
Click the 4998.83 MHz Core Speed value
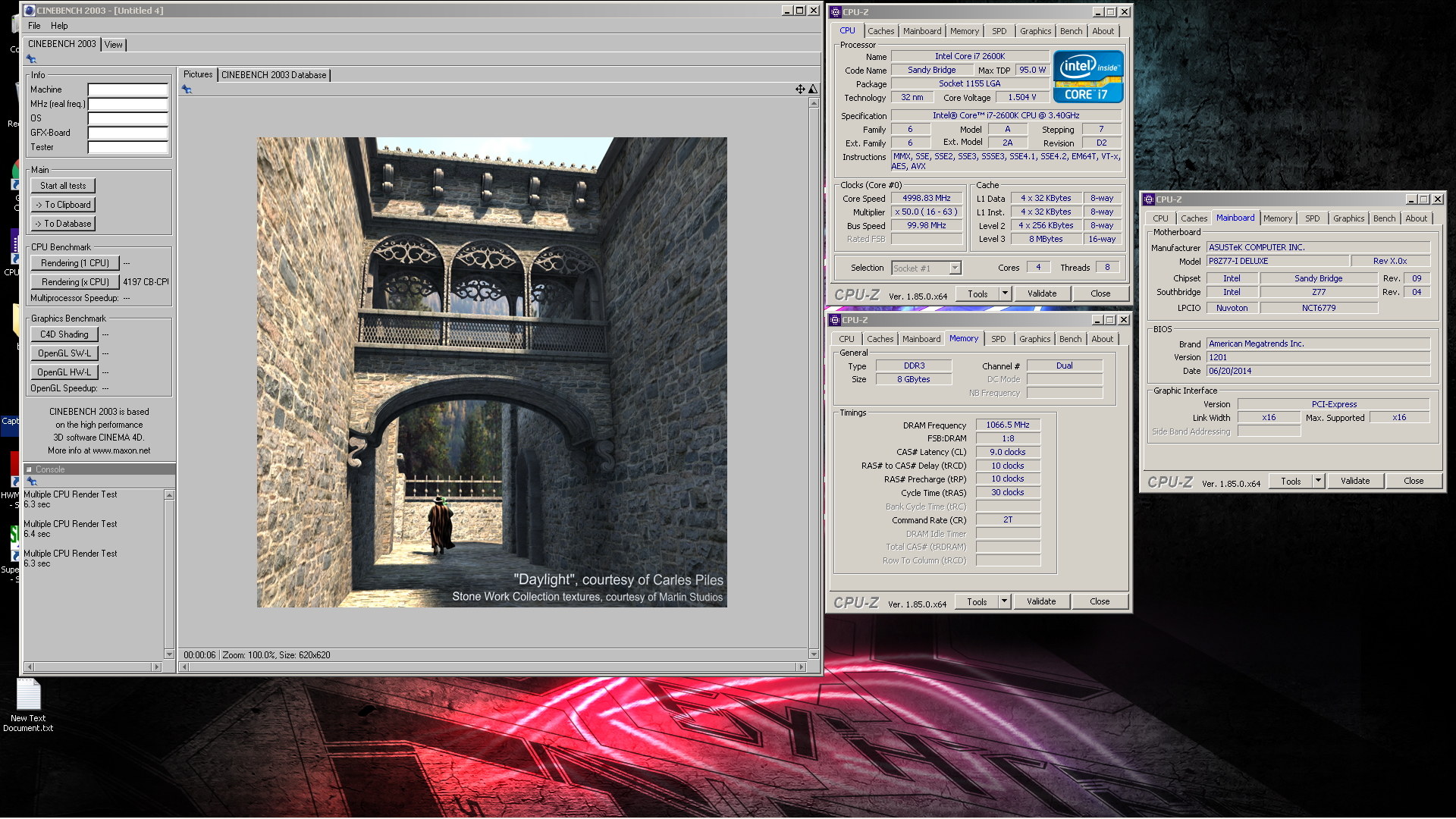(927, 199)
